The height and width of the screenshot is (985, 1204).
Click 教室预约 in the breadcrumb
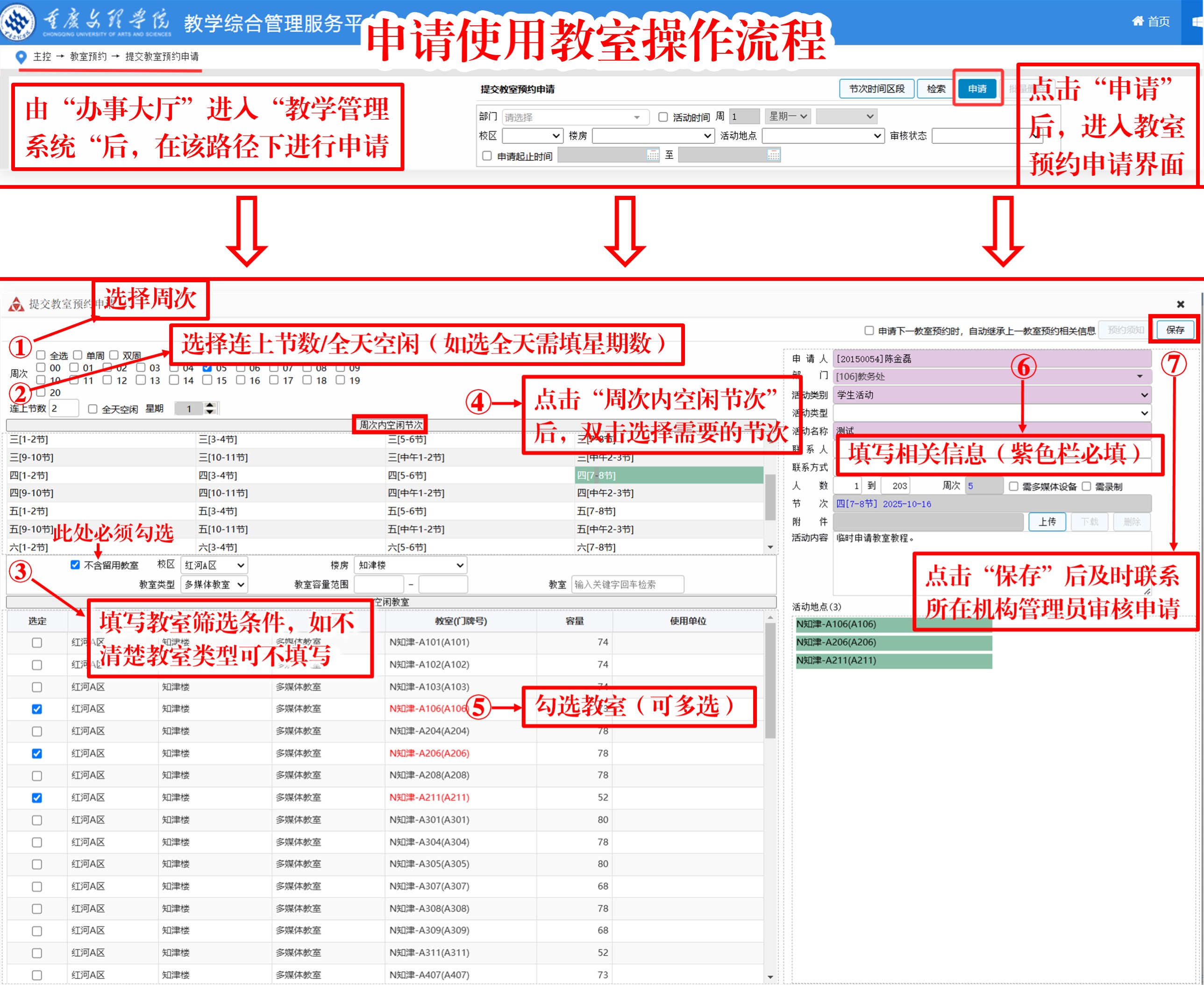(x=88, y=56)
